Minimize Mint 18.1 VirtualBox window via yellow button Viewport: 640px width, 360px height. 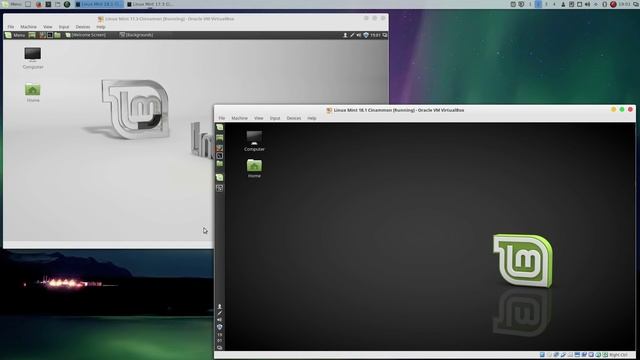pos(613,109)
